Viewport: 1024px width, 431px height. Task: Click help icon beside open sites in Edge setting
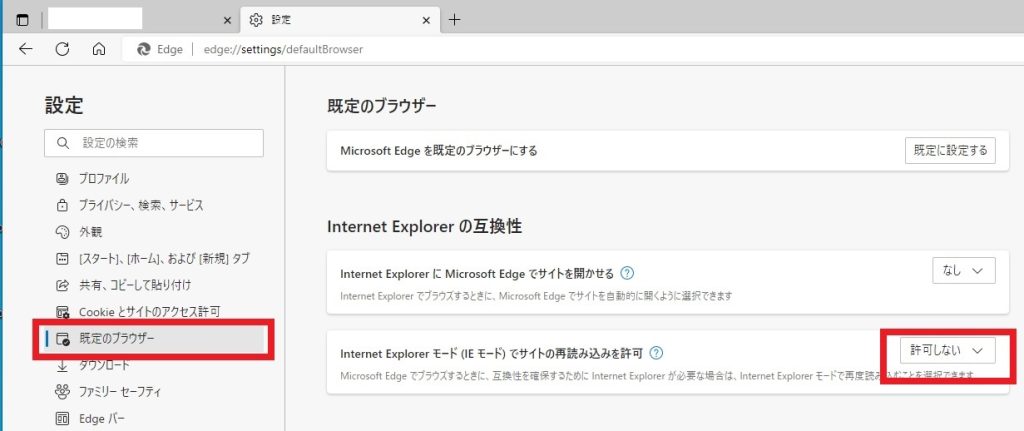tap(627, 272)
